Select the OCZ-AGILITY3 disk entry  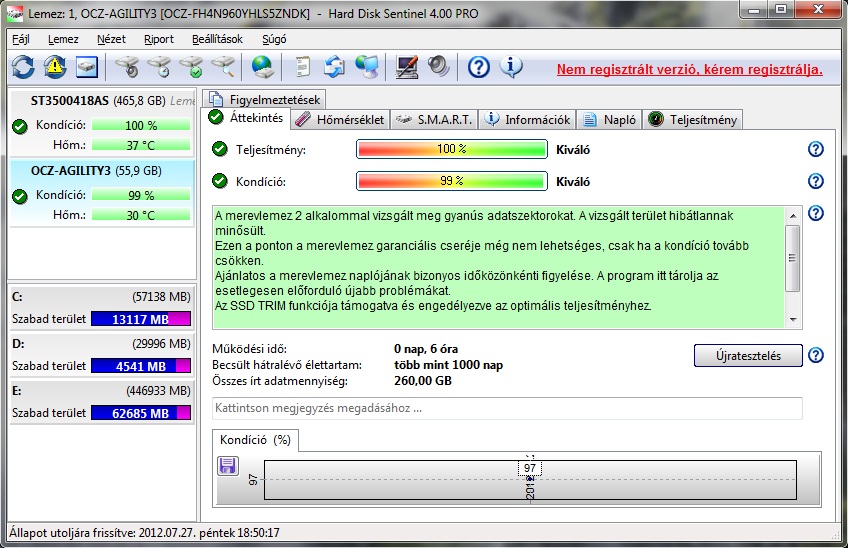pos(103,193)
